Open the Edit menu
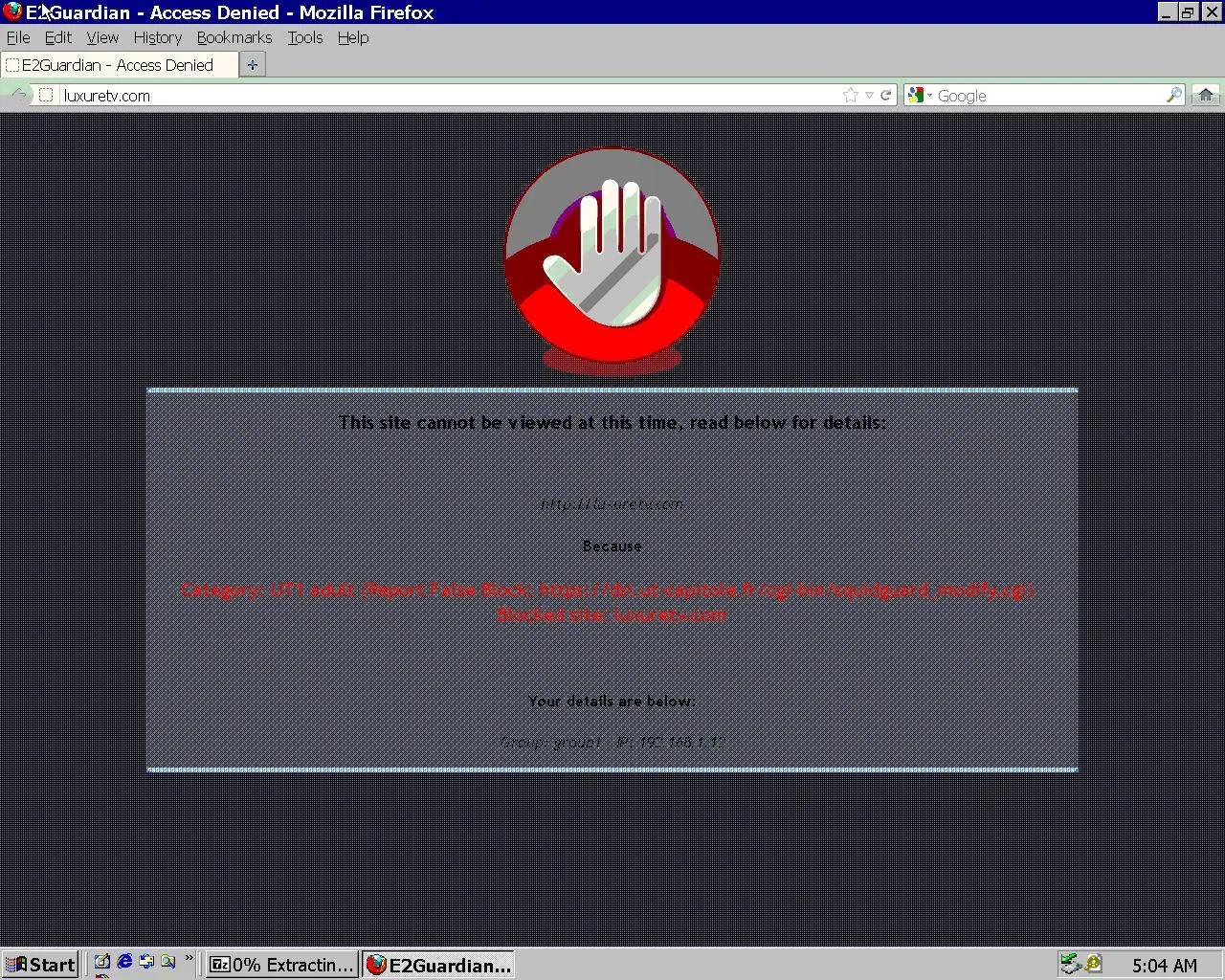This screenshot has height=980, width=1225. coord(58,37)
